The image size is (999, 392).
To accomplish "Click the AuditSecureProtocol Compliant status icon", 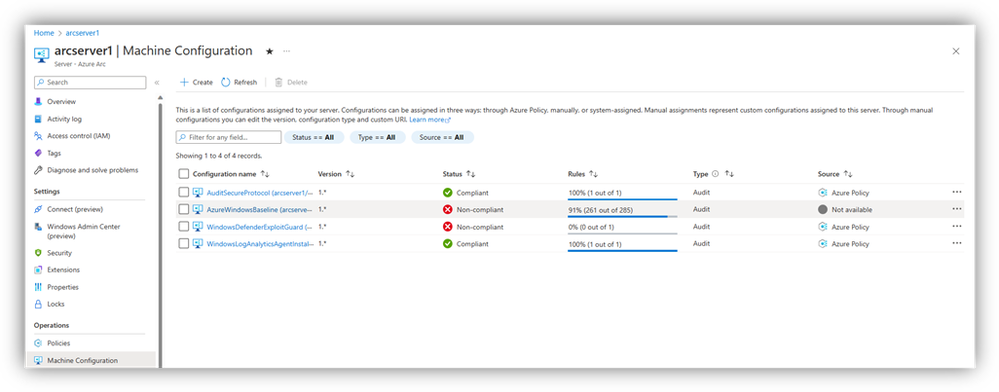I will pos(447,192).
